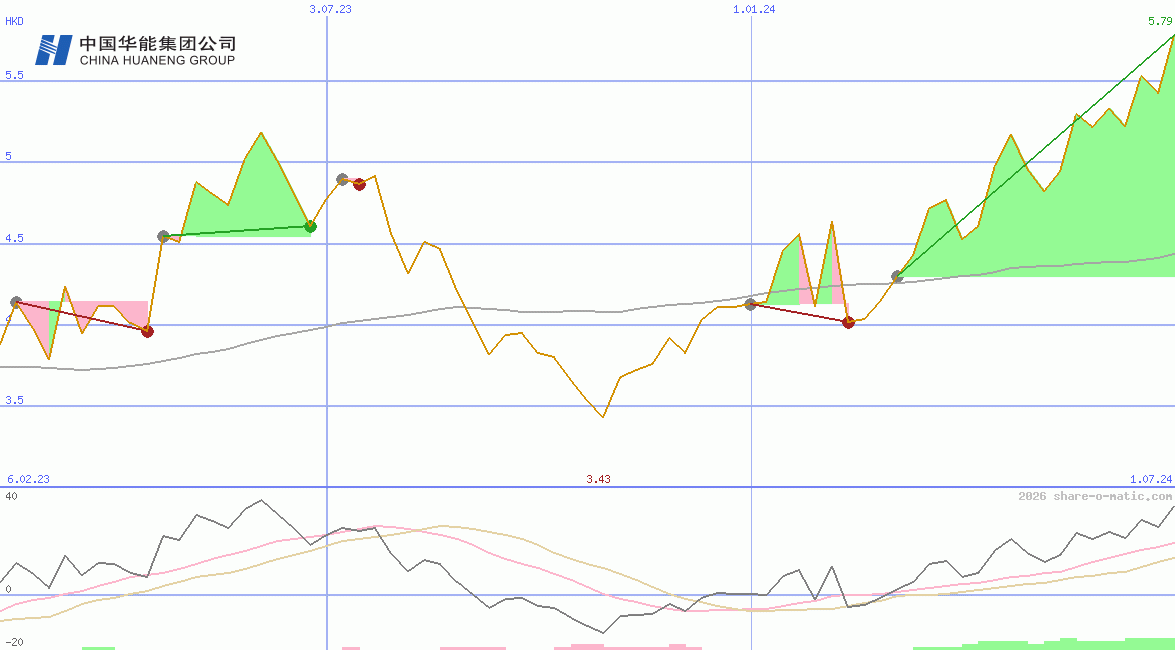Image resolution: width=1175 pixels, height=650 pixels.
Task: Select the 3.43 low price label
Action: [x=597, y=479]
